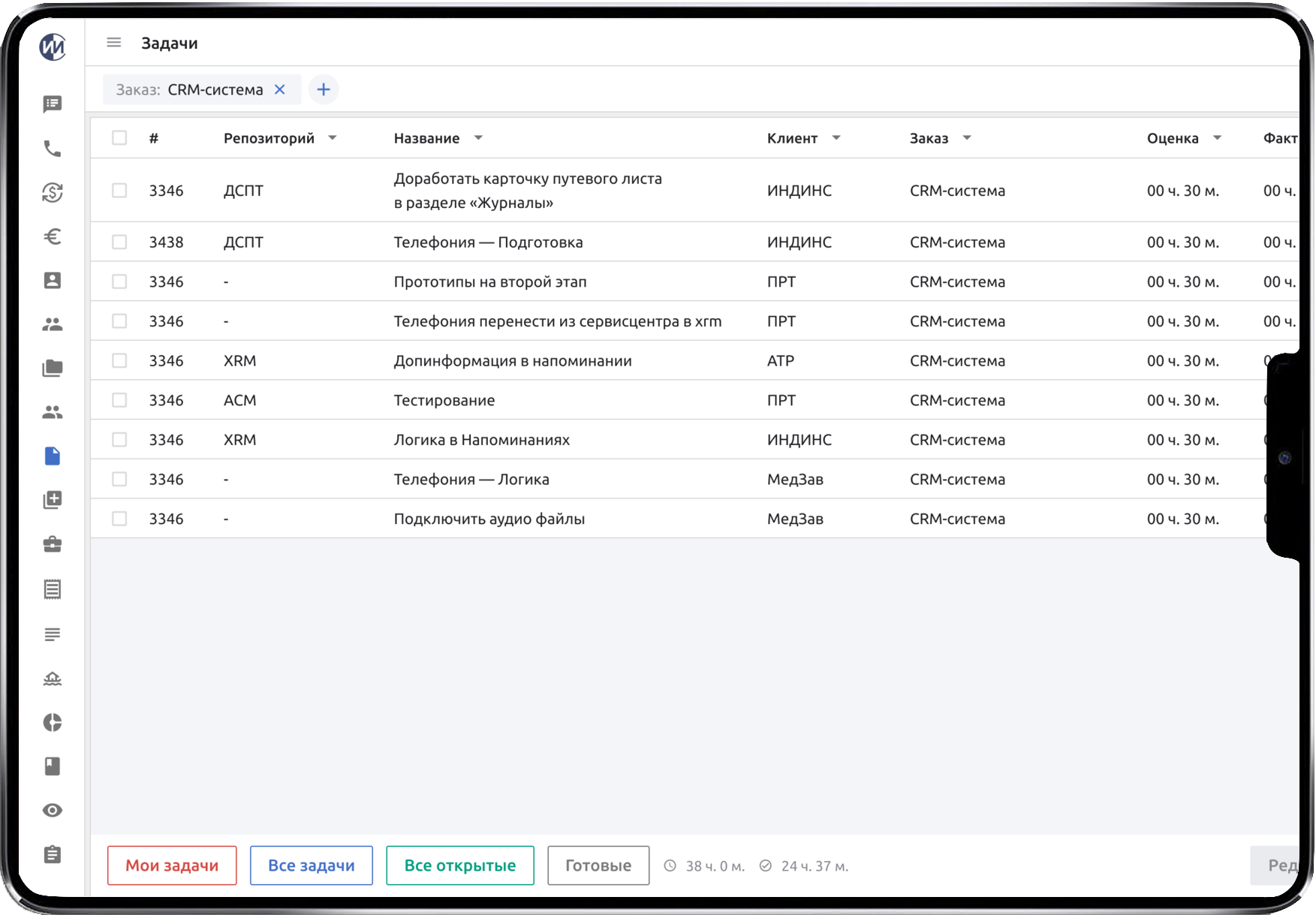Image resolution: width=1316 pixels, height=915 pixels.
Task: Open the Клиент column filter arrow
Action: 836,138
